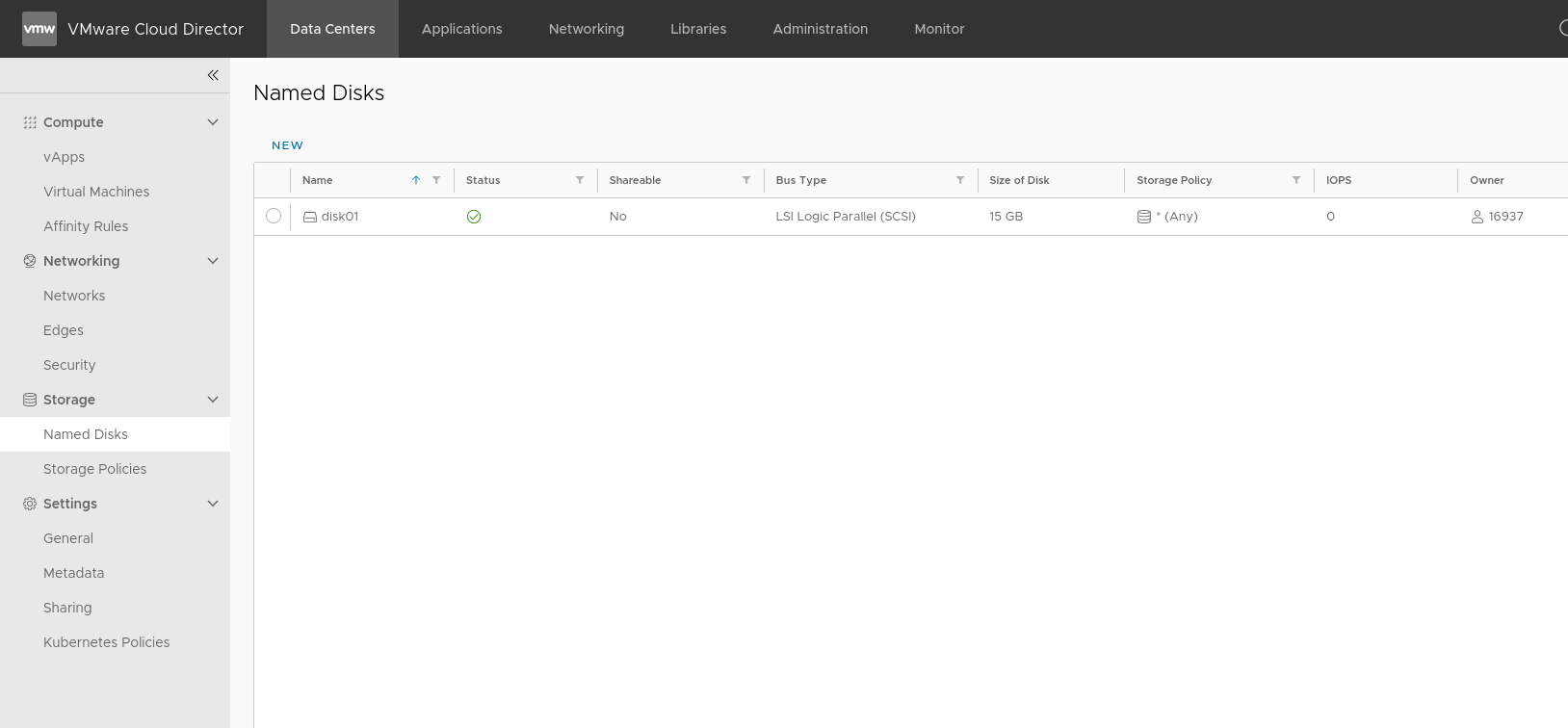Click the VMware vmw logo icon
This screenshot has width=1568, height=728.
coord(39,29)
